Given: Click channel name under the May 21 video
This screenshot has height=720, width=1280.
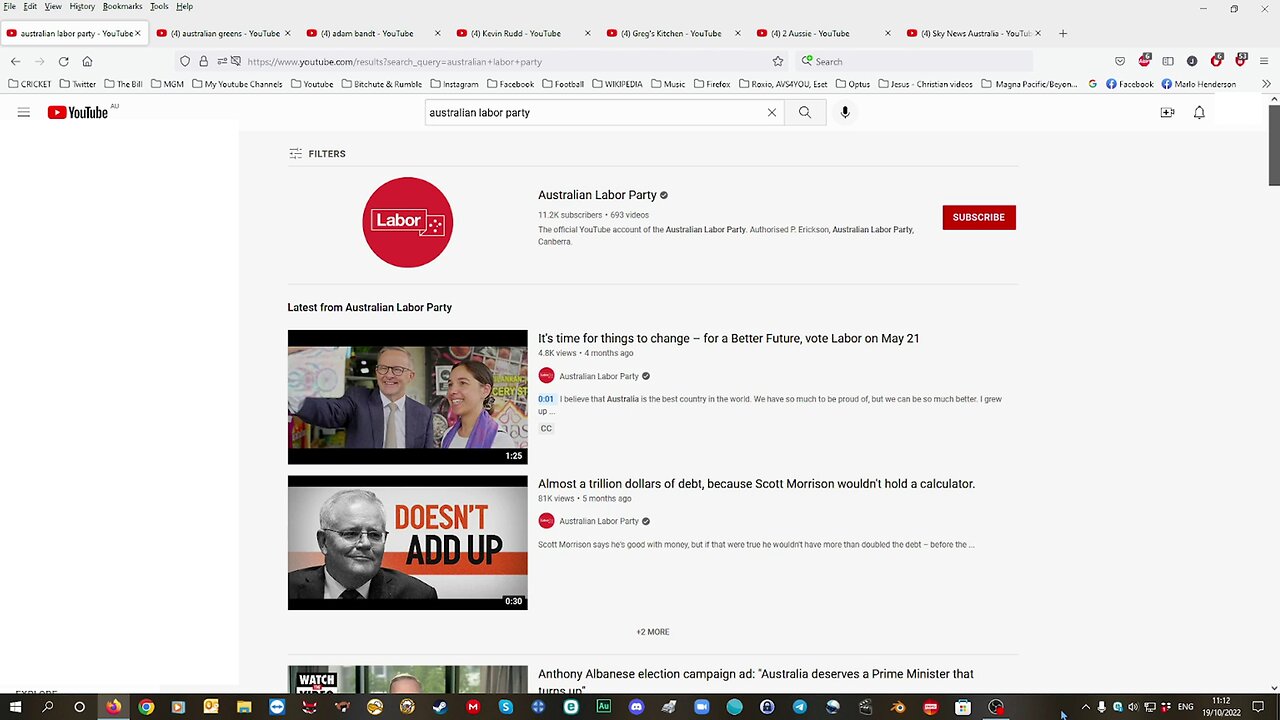Looking at the screenshot, I should (x=599, y=376).
